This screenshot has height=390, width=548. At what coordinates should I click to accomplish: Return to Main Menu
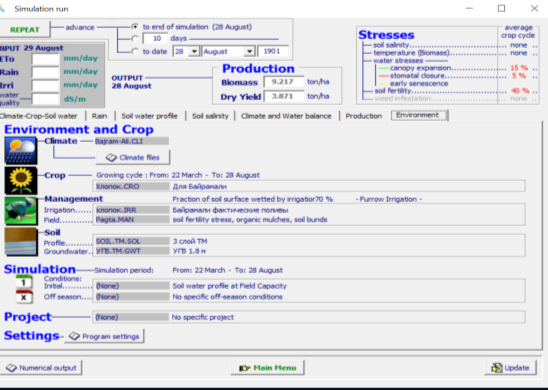tap(267, 368)
